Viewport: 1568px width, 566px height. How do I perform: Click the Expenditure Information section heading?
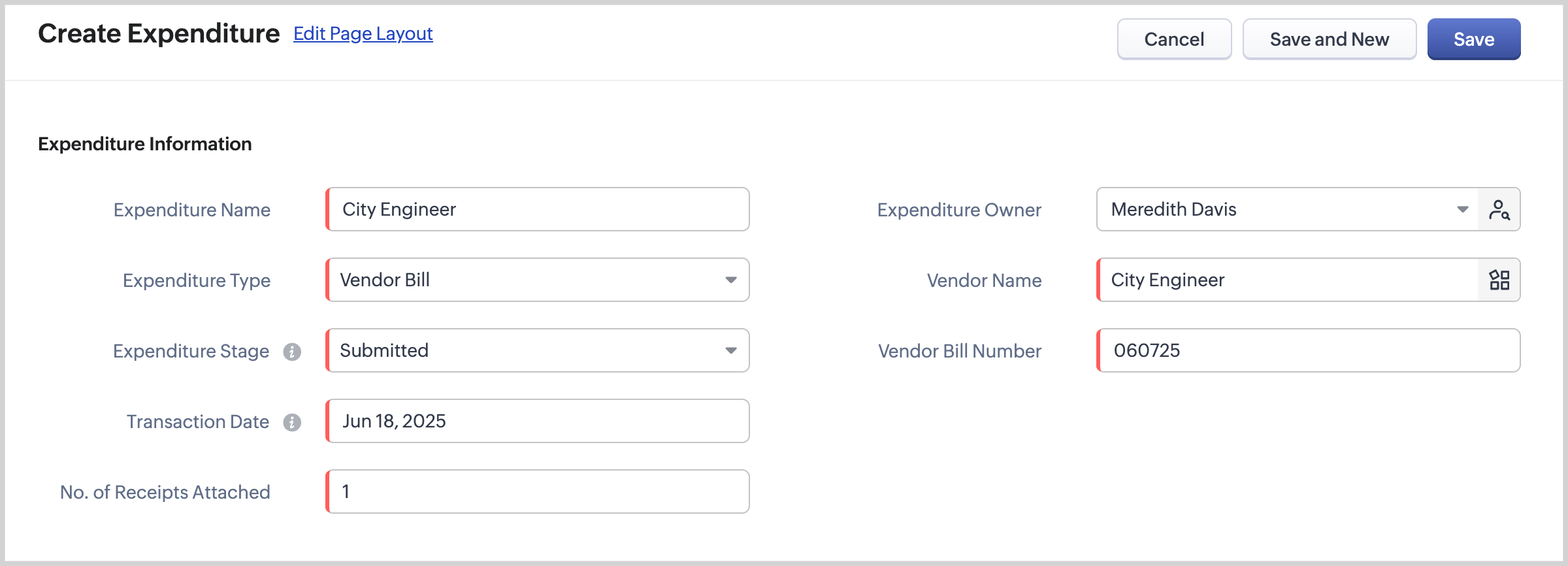pyautogui.click(x=145, y=144)
